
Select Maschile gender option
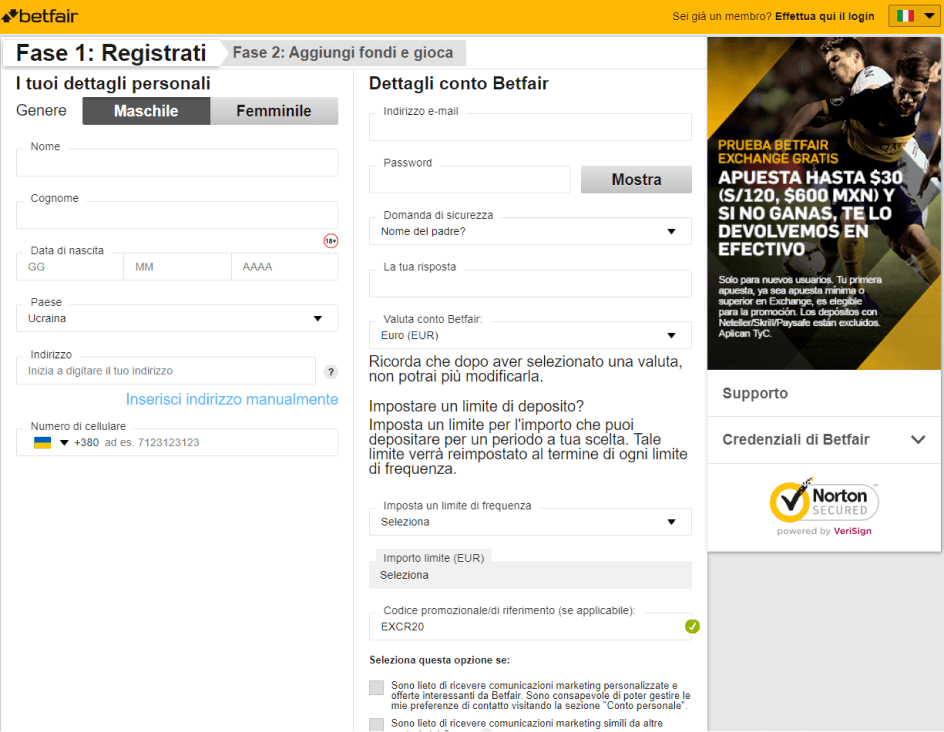[x=146, y=111]
